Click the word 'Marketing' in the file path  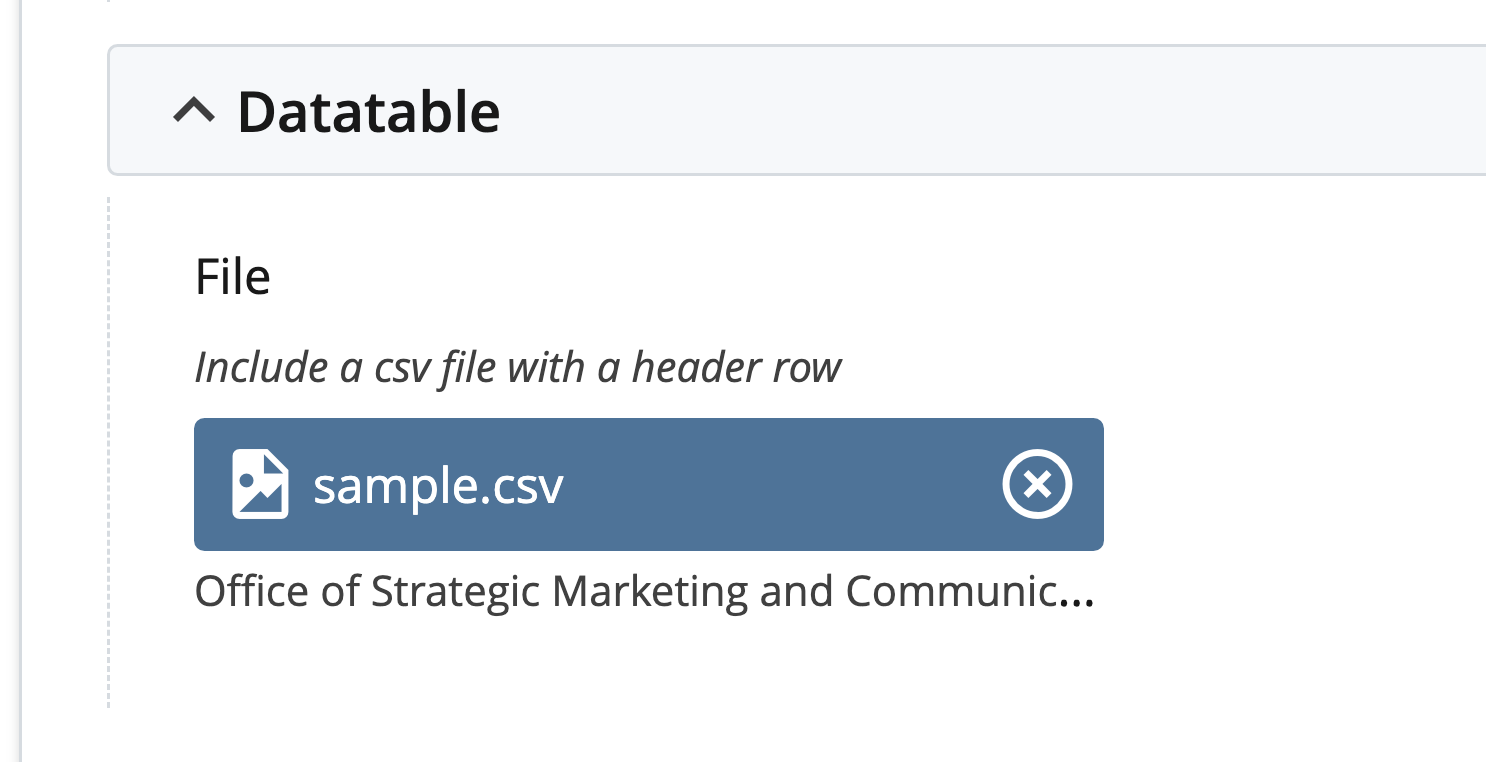tap(649, 592)
